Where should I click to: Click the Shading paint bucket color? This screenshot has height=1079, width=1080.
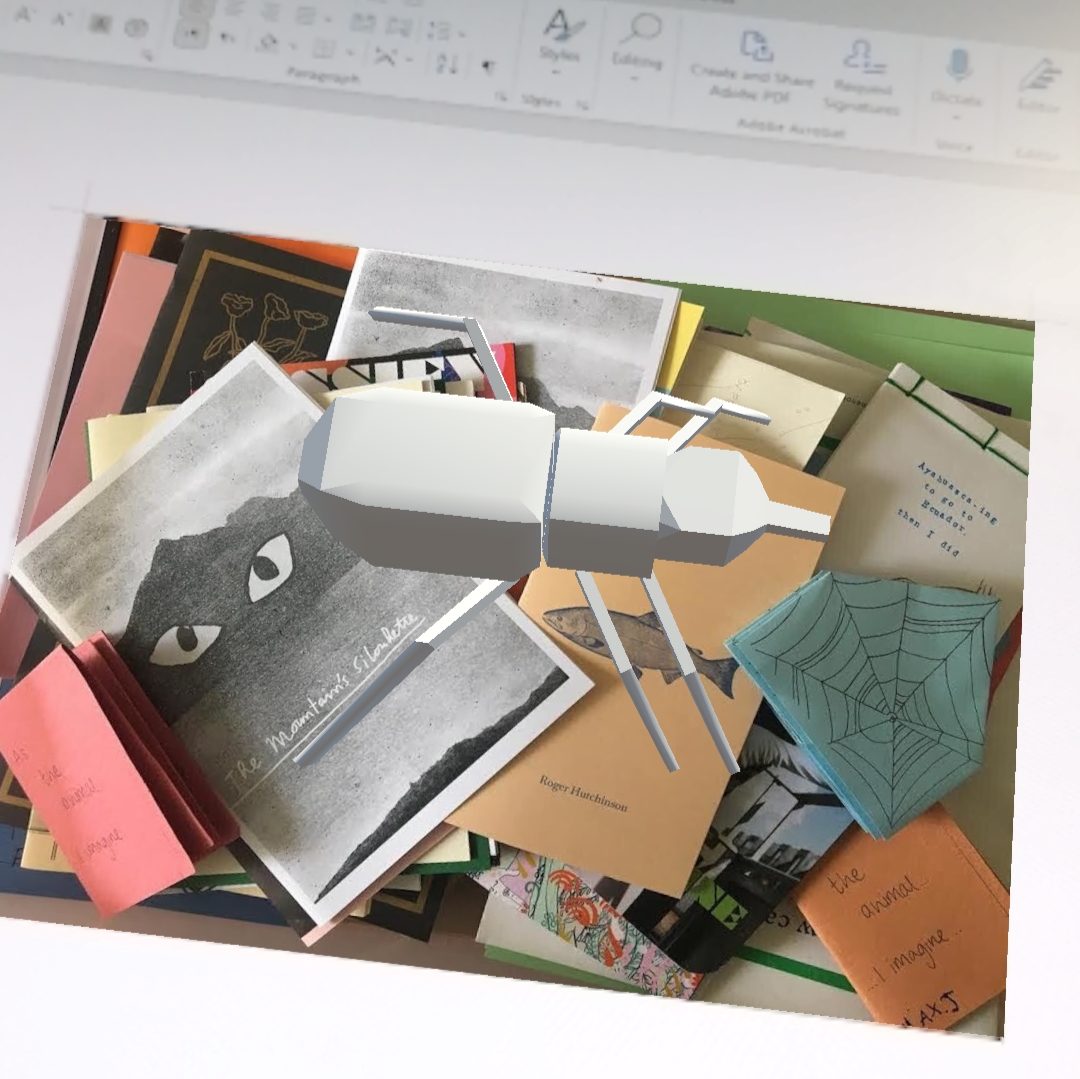[267, 42]
